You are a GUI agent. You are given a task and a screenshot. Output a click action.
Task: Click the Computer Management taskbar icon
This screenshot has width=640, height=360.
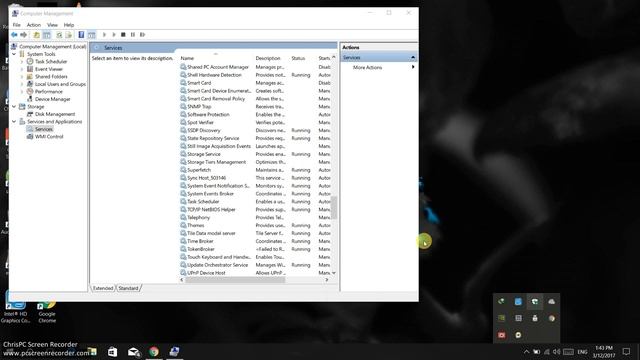tap(175, 351)
